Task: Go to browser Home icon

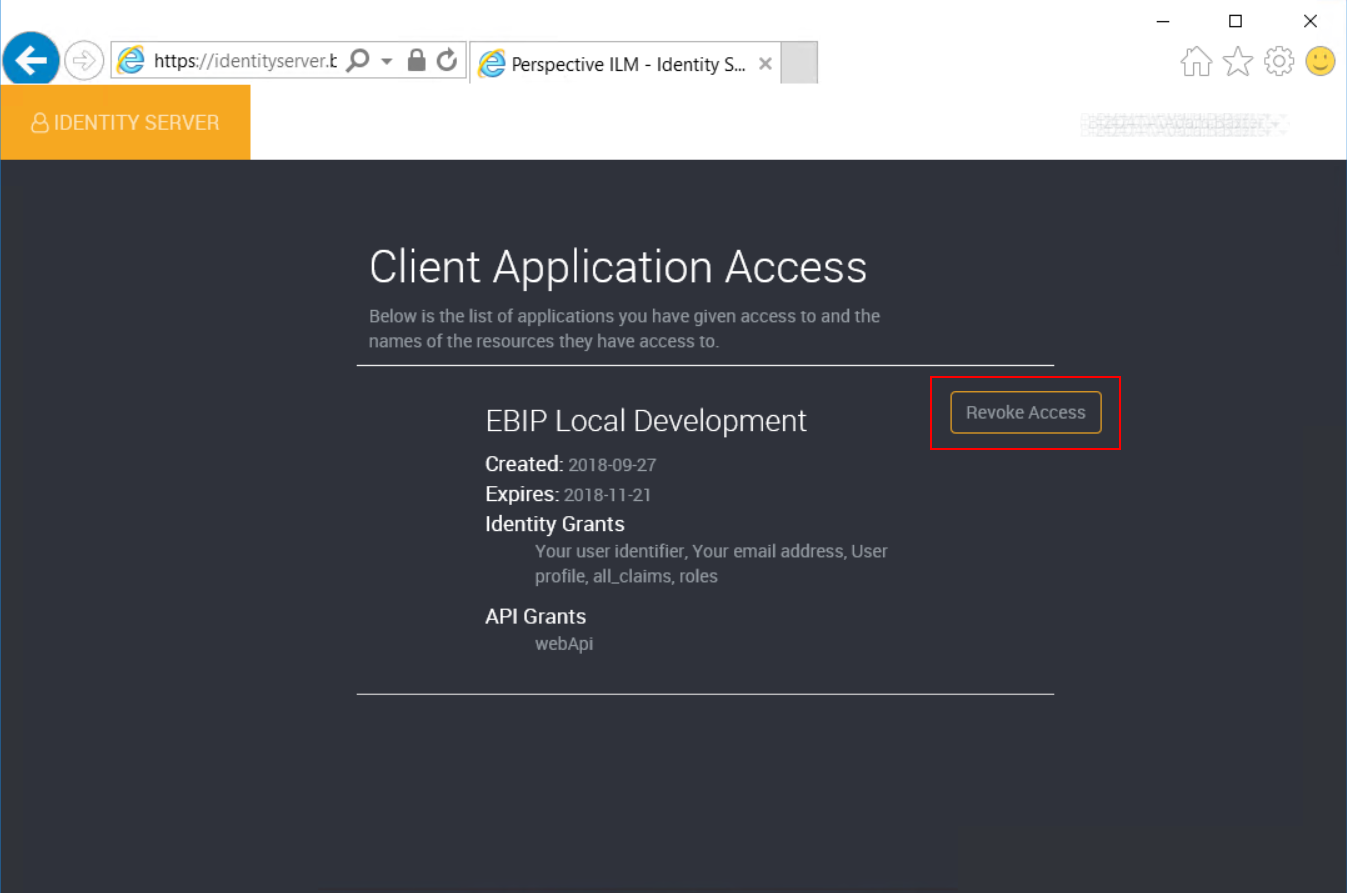Action: point(1196,62)
